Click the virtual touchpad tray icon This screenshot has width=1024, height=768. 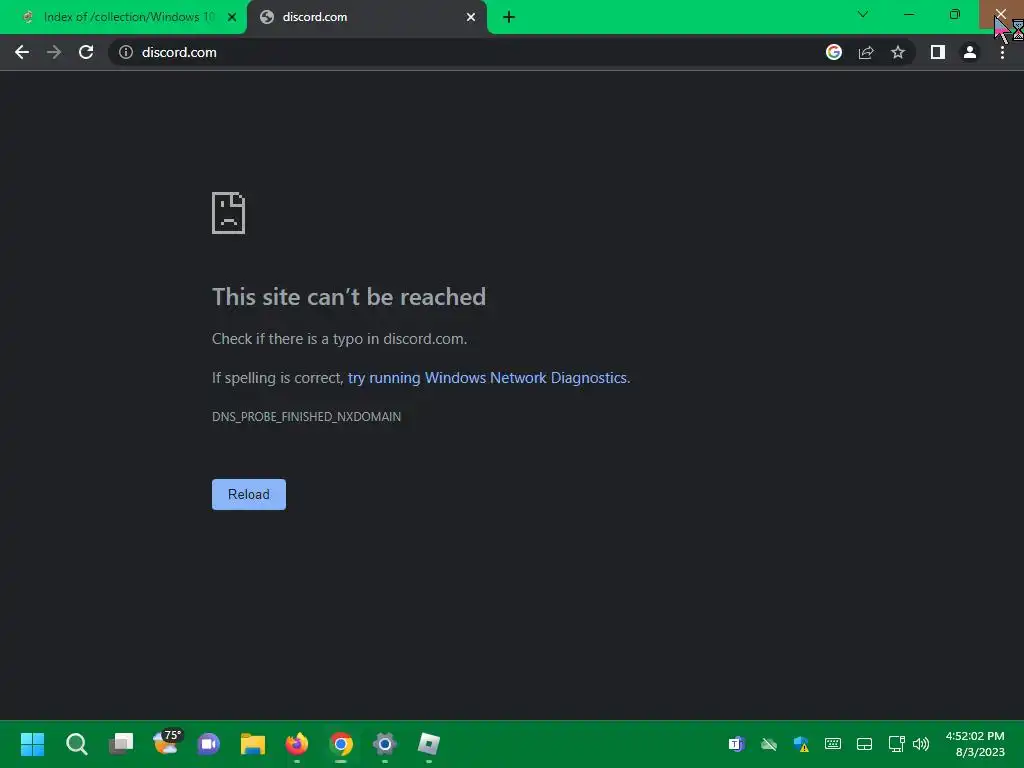865,744
